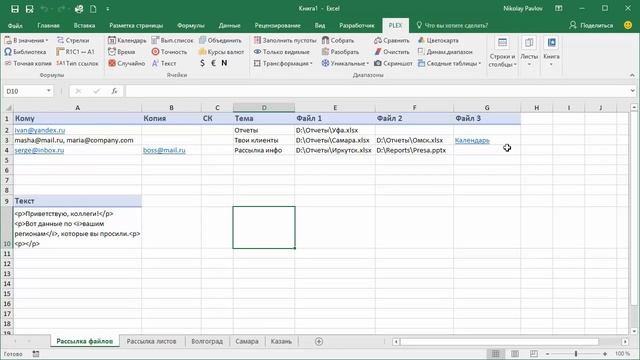Click the Стрелки tool in the ribbon
Image resolution: width=640 pixels, height=360 pixels.
pyautogui.click(x=73, y=40)
